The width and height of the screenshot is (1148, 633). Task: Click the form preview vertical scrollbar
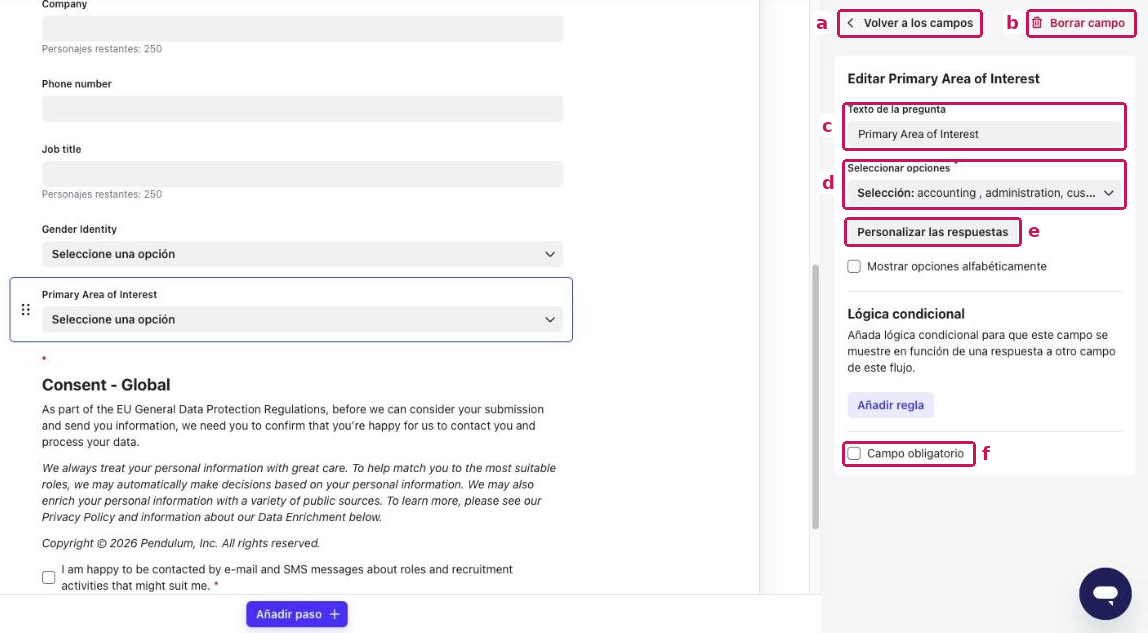(815, 396)
